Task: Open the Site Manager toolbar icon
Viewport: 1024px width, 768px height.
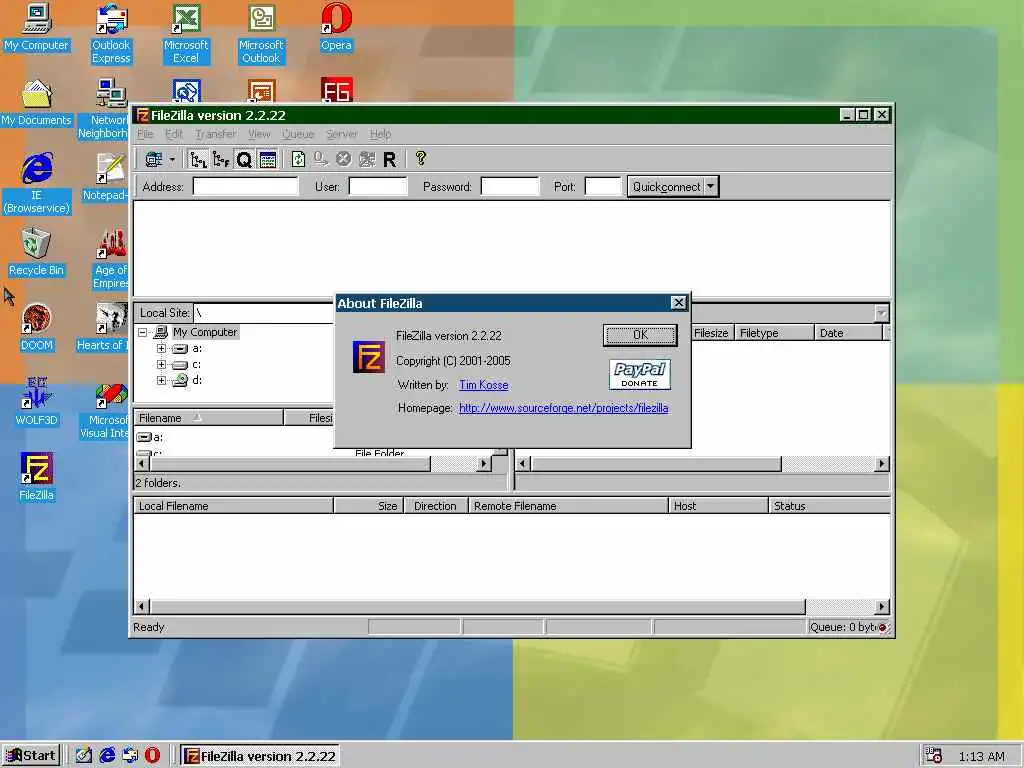Action: tap(153, 159)
